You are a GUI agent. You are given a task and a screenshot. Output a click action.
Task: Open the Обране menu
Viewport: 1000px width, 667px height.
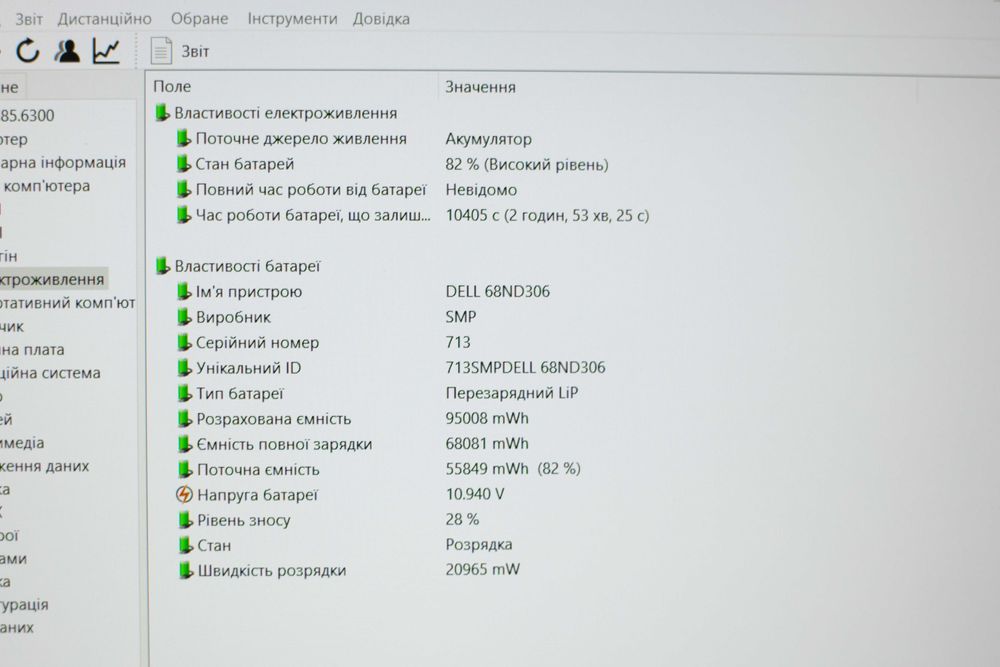[199, 19]
